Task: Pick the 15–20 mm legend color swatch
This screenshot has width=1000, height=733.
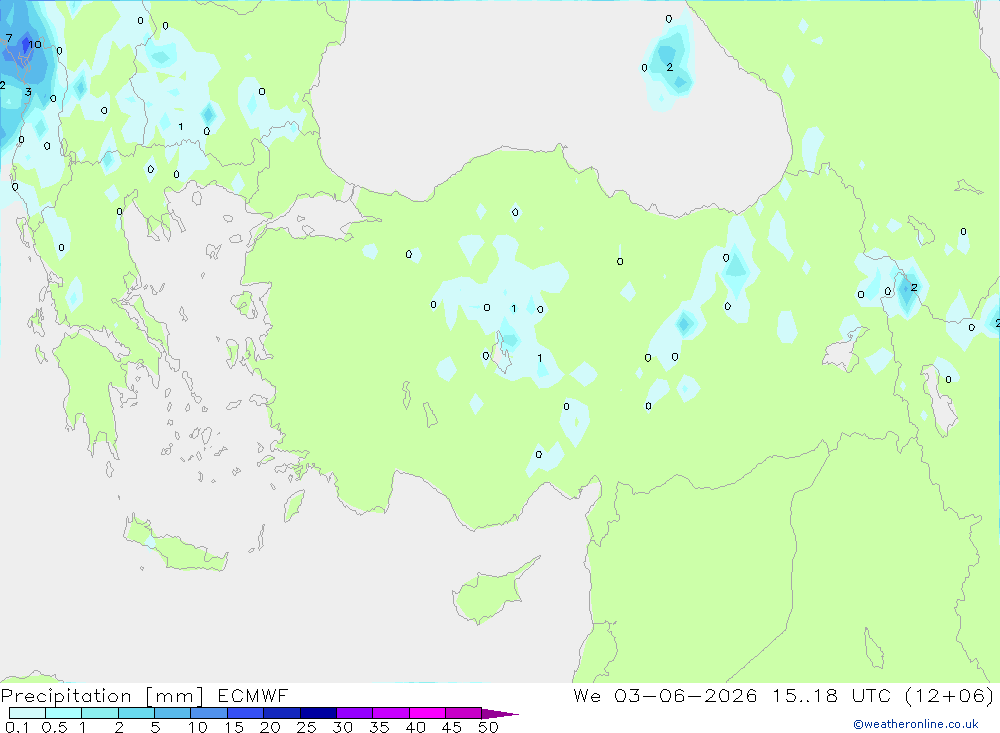Action: [x=246, y=713]
